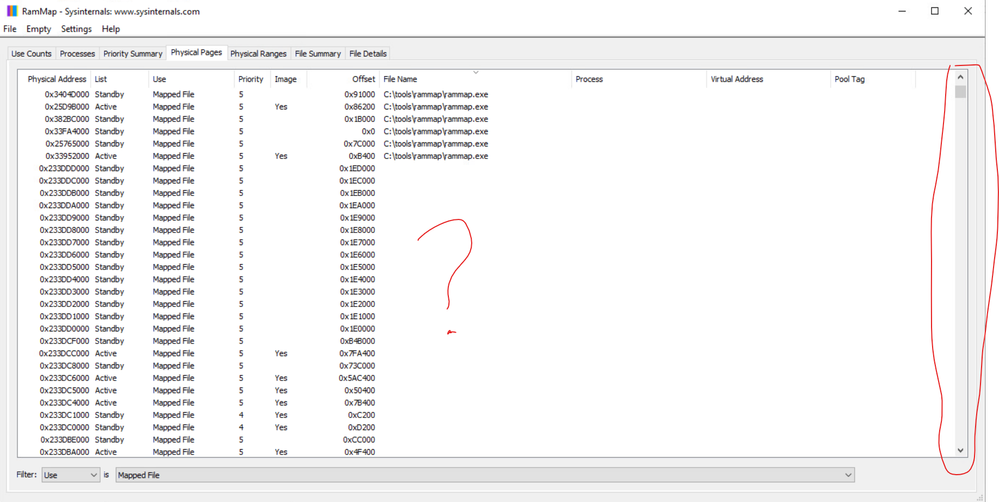Sort by Priority column header

pos(252,79)
